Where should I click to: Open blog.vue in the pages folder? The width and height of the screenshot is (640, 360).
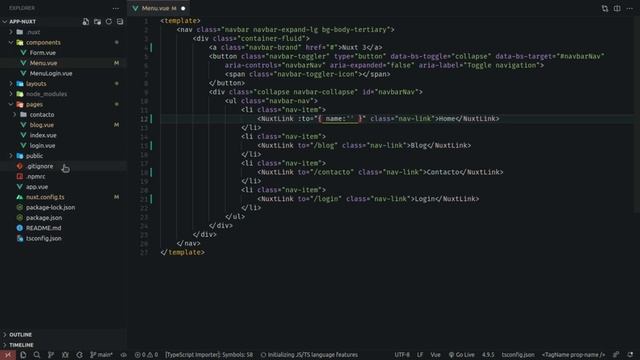(63, 125)
